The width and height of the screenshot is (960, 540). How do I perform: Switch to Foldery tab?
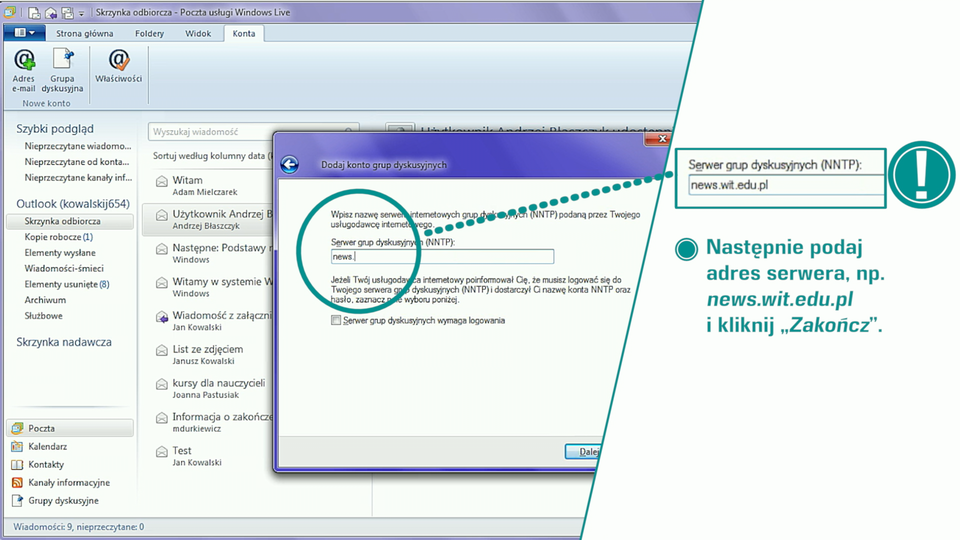coord(149,33)
